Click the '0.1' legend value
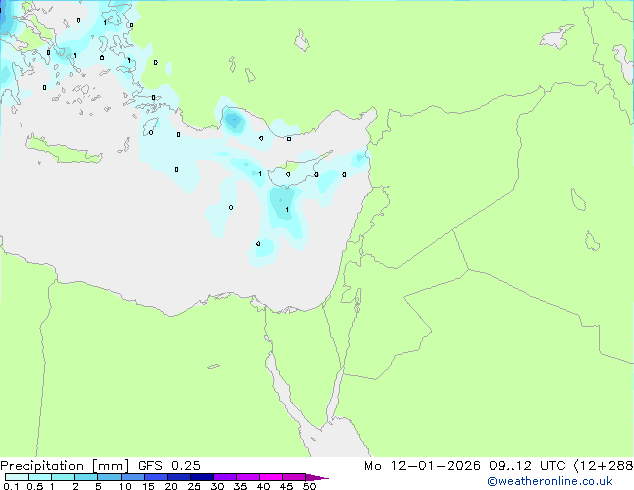 coord(11,486)
